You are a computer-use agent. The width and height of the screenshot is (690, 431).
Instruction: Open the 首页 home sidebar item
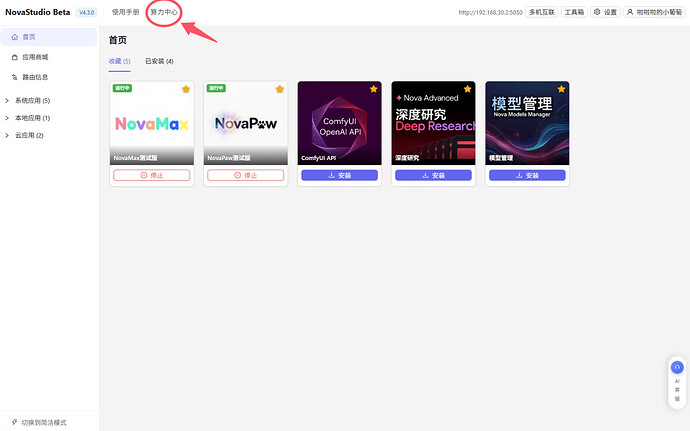coord(49,37)
